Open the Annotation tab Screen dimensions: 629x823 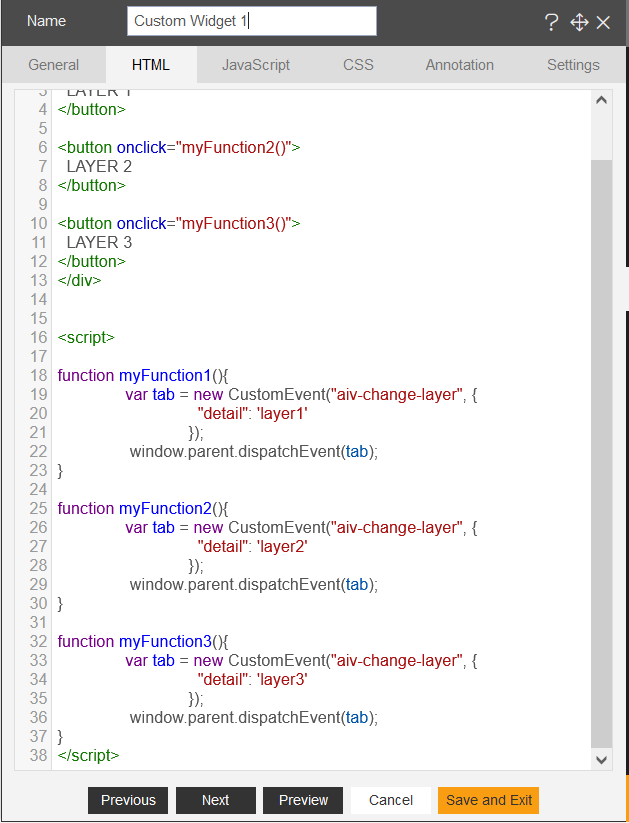[459, 65]
